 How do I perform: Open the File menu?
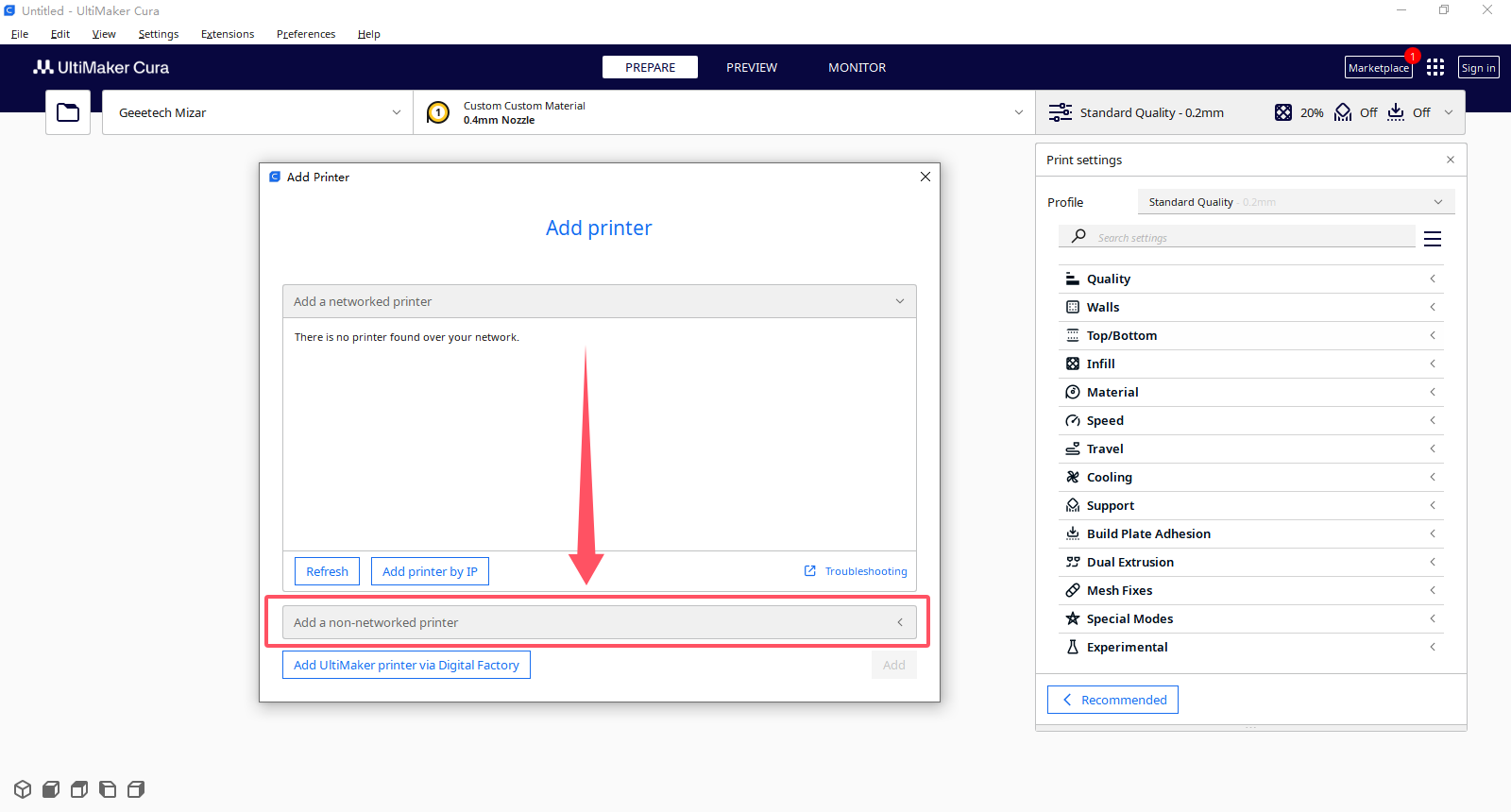point(20,34)
